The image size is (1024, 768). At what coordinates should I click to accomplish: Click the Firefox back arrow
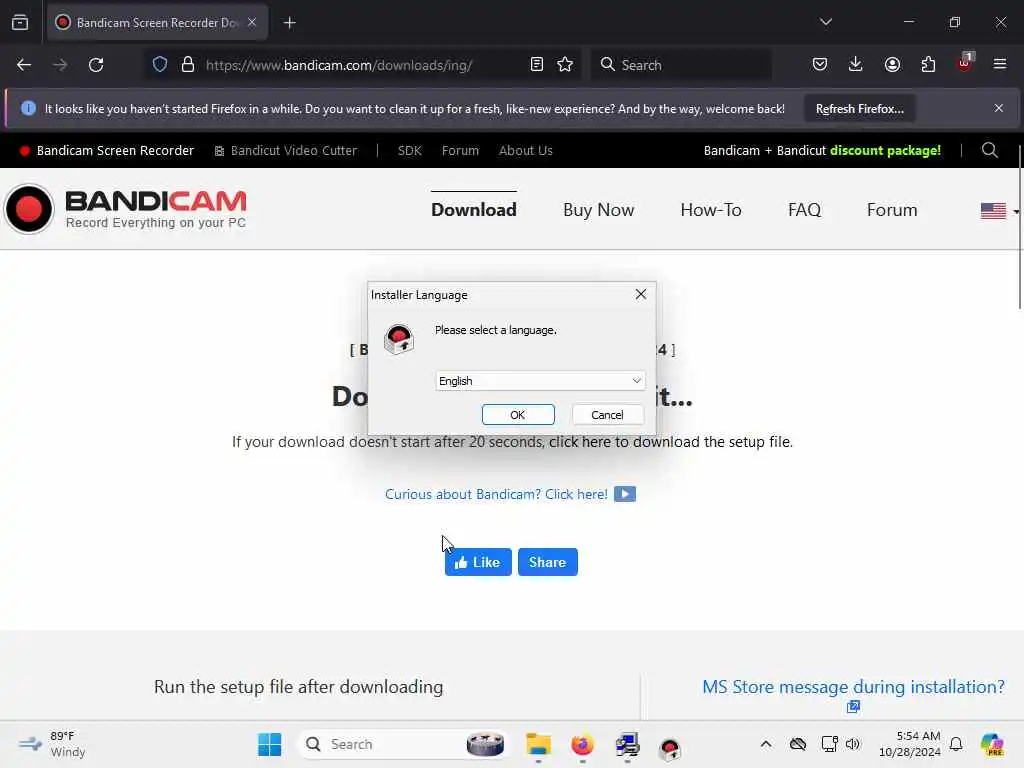click(24, 65)
